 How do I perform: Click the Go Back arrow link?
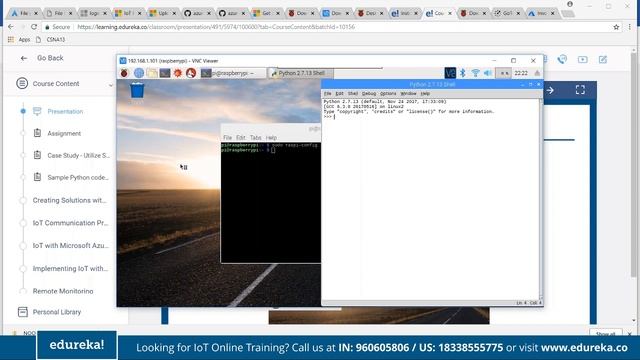tap(42, 58)
